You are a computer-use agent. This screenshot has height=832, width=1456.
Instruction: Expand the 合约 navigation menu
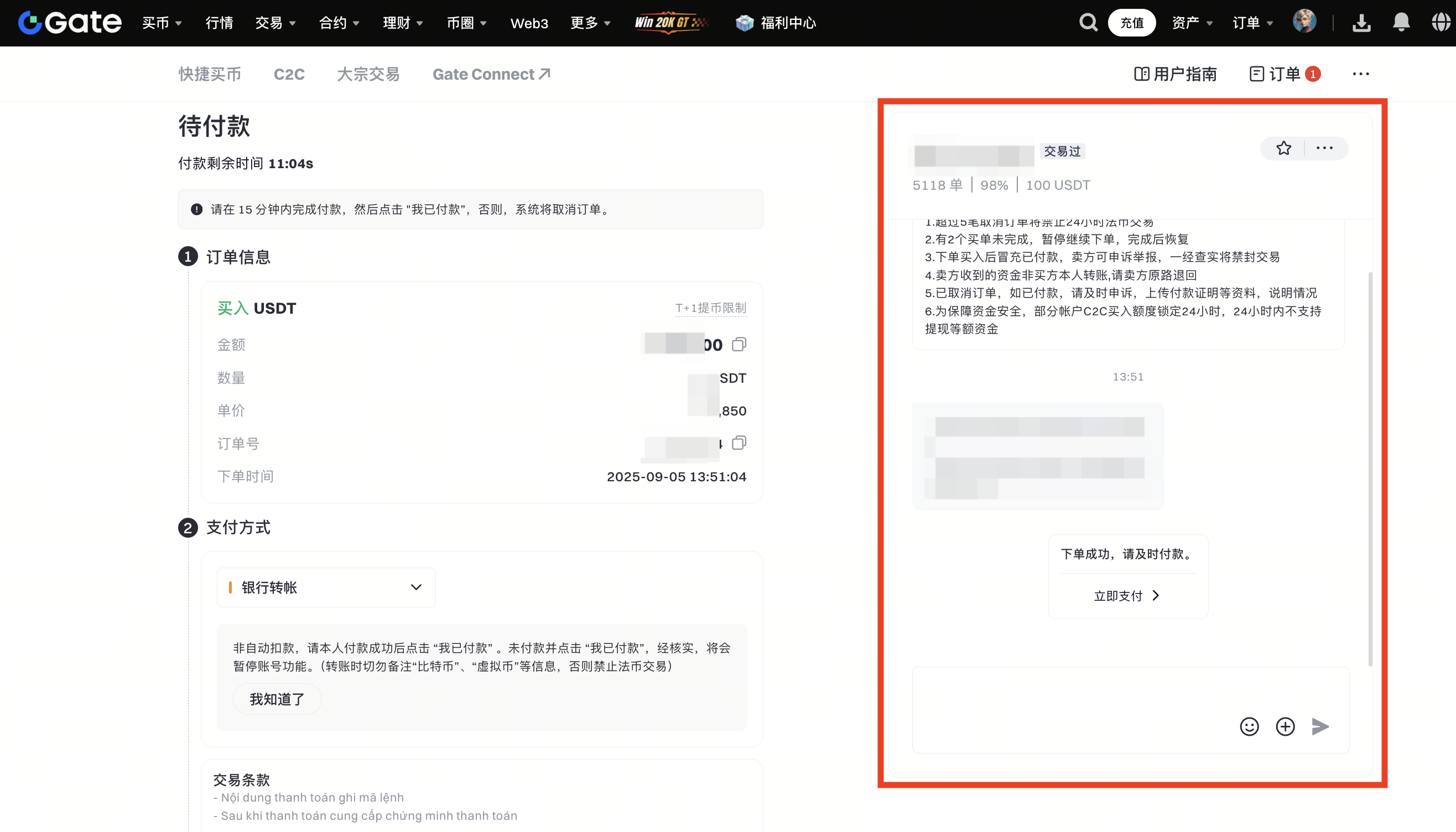click(339, 23)
